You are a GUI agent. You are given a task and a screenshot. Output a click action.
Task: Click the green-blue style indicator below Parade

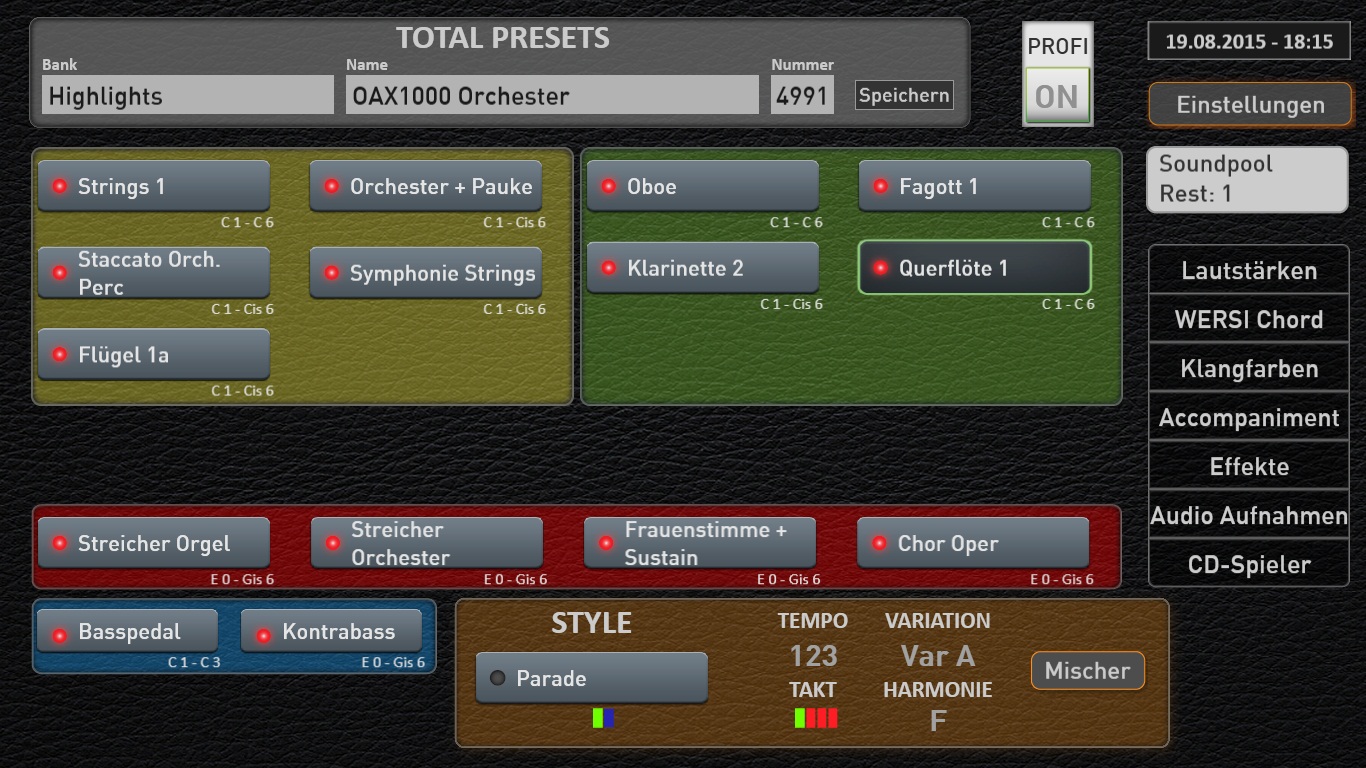603,718
